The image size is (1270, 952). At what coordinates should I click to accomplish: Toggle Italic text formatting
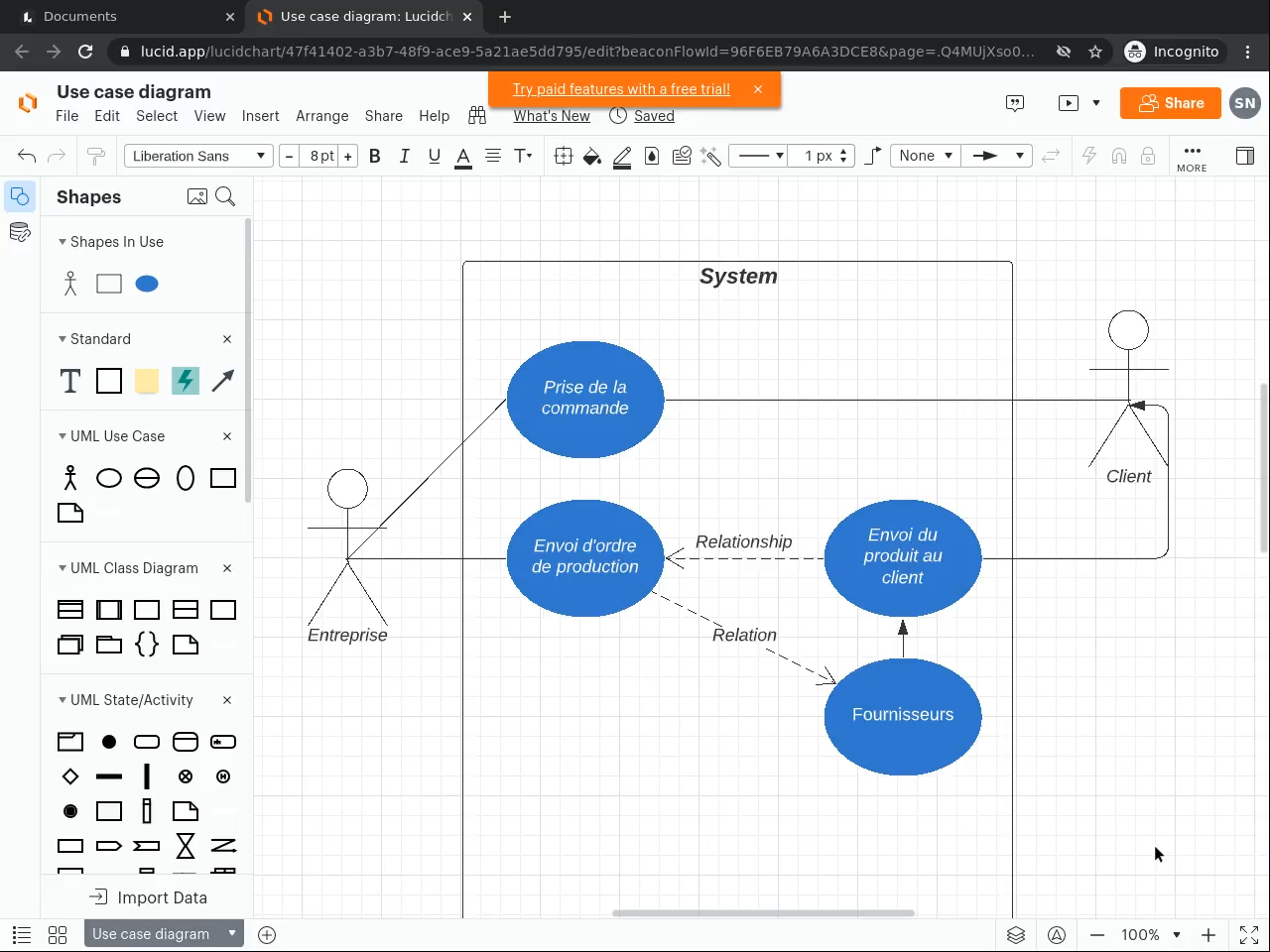(x=404, y=156)
